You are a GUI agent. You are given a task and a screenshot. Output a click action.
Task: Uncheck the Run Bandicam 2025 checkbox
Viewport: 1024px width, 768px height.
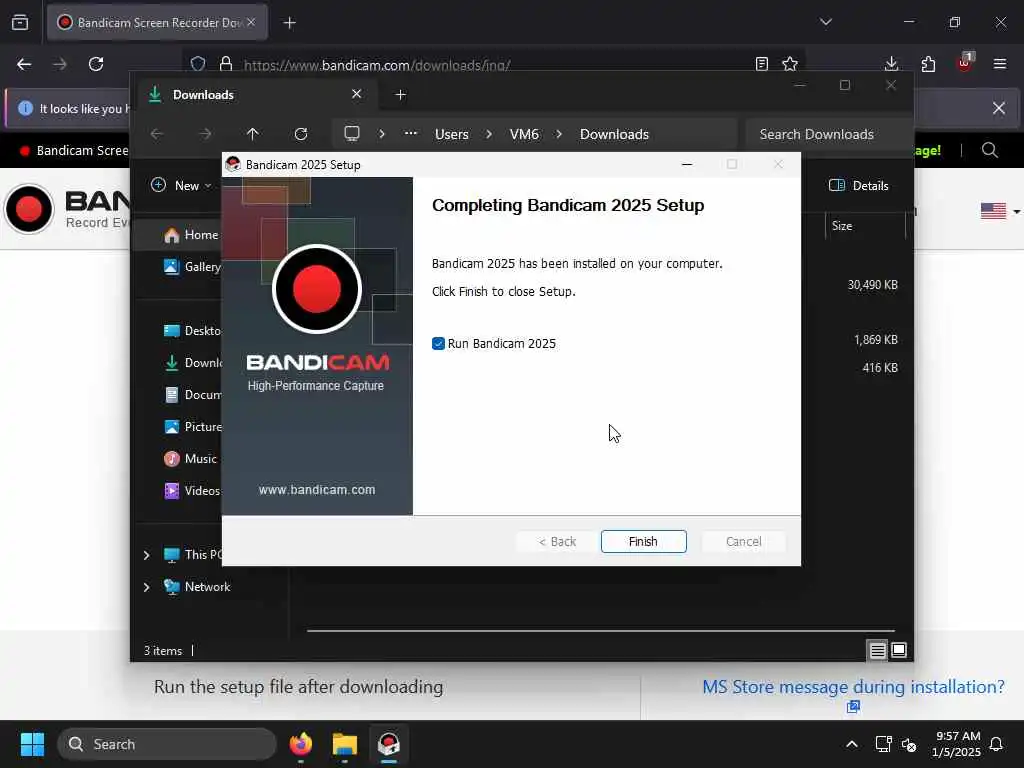pyautogui.click(x=438, y=344)
